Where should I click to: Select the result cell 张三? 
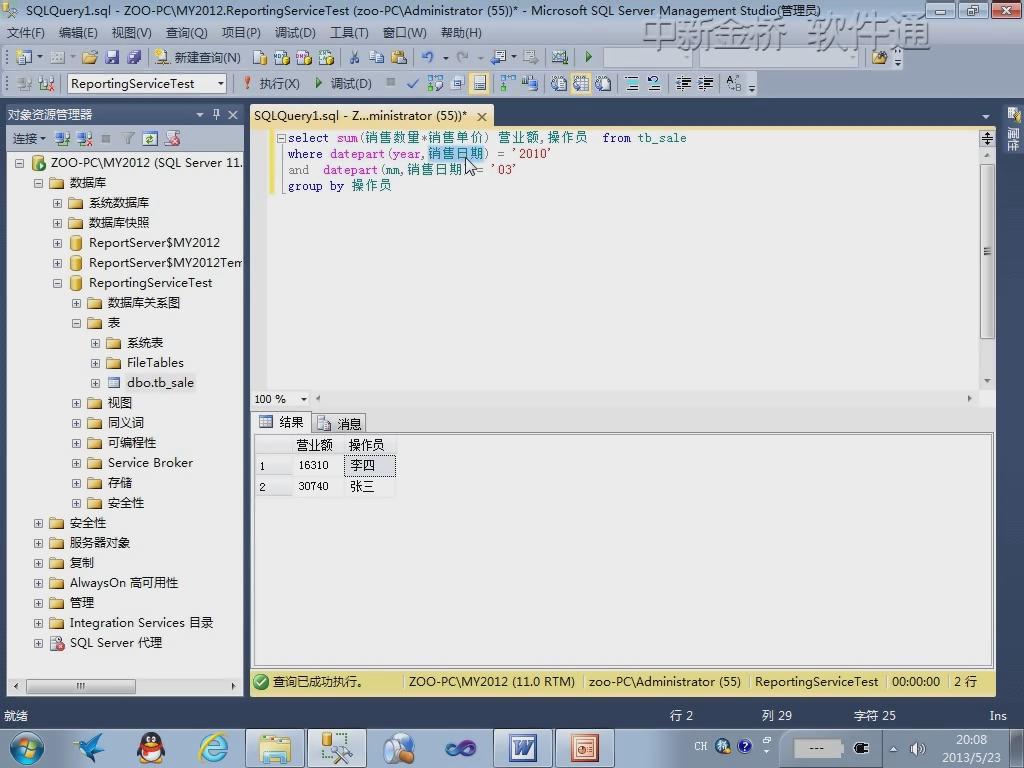[x=370, y=487]
